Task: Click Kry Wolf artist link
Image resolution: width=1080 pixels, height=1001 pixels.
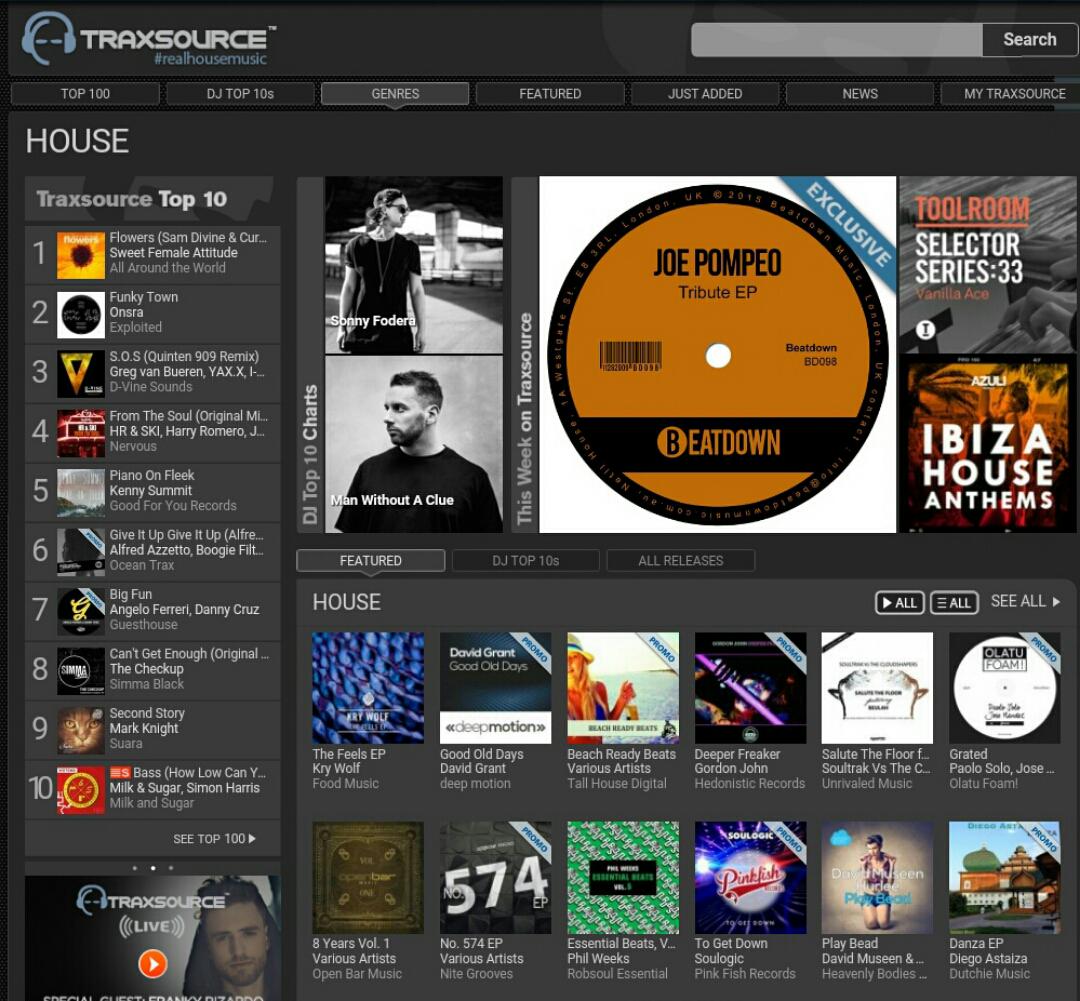Action: point(336,769)
